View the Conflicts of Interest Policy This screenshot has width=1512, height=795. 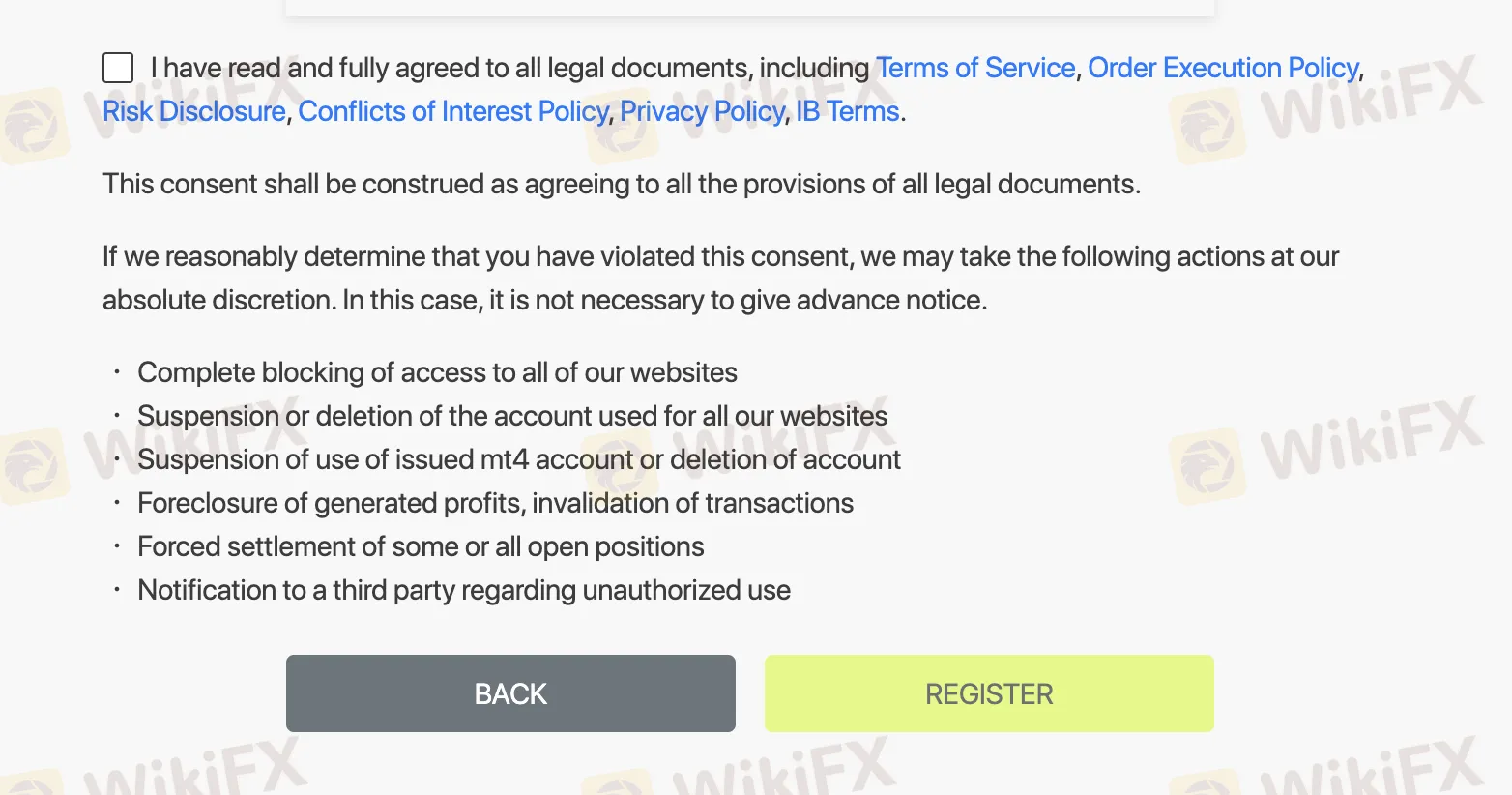pos(452,111)
